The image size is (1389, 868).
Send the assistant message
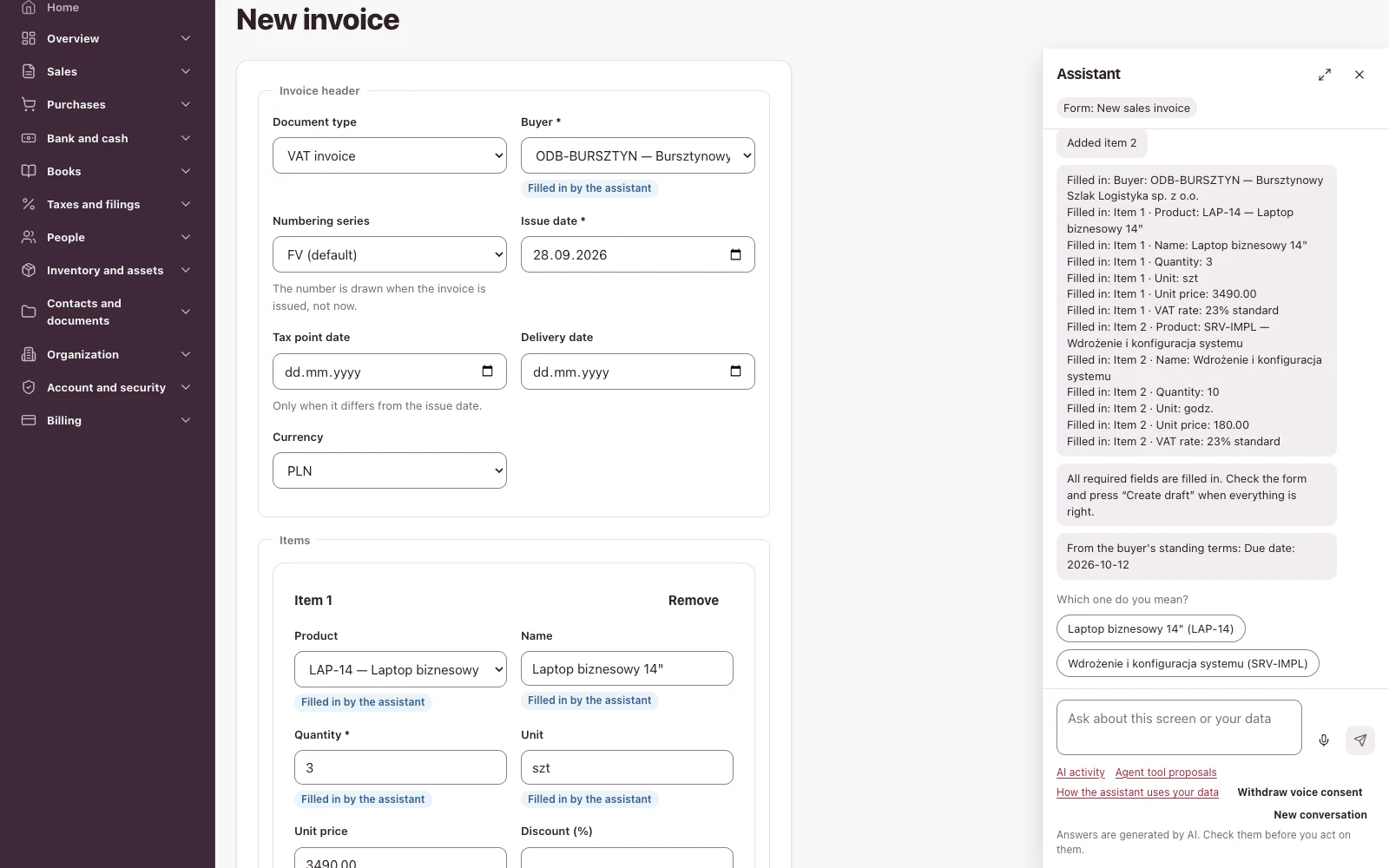point(1360,740)
